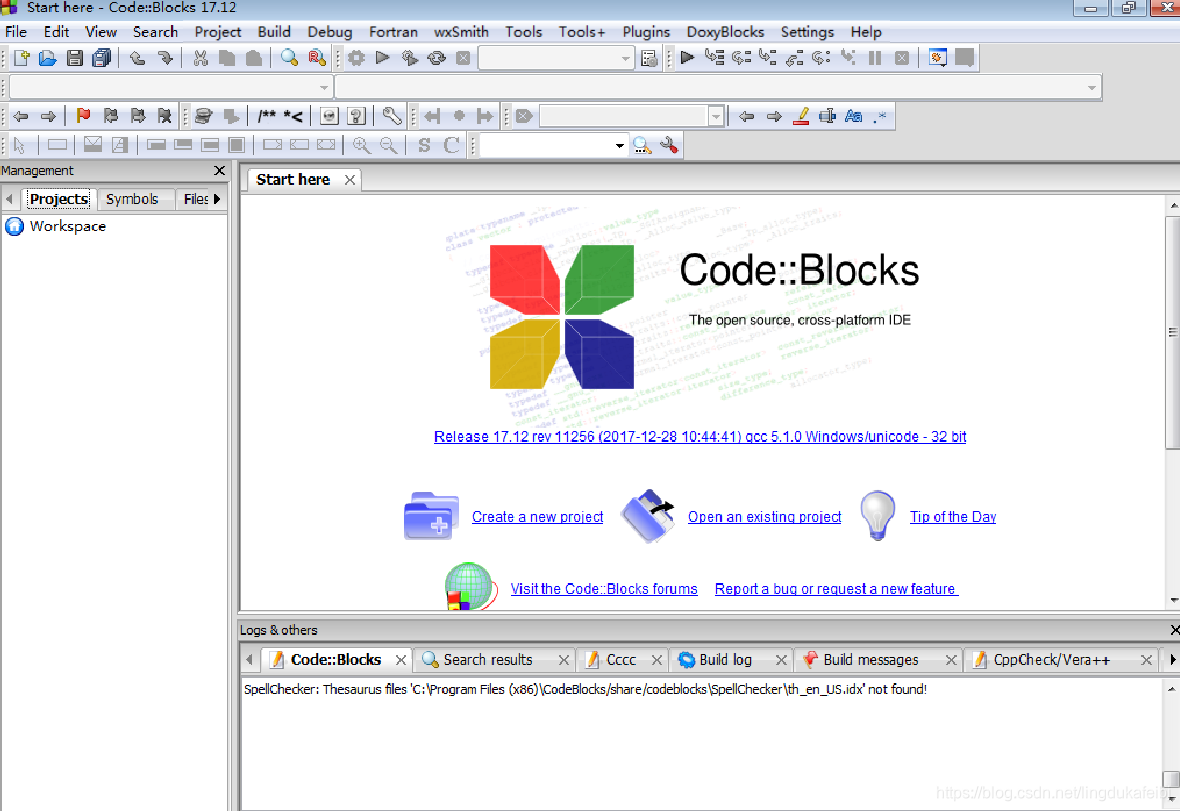Click the Replace icon with red R
This screenshot has width=1180, height=811.
pos(317,58)
